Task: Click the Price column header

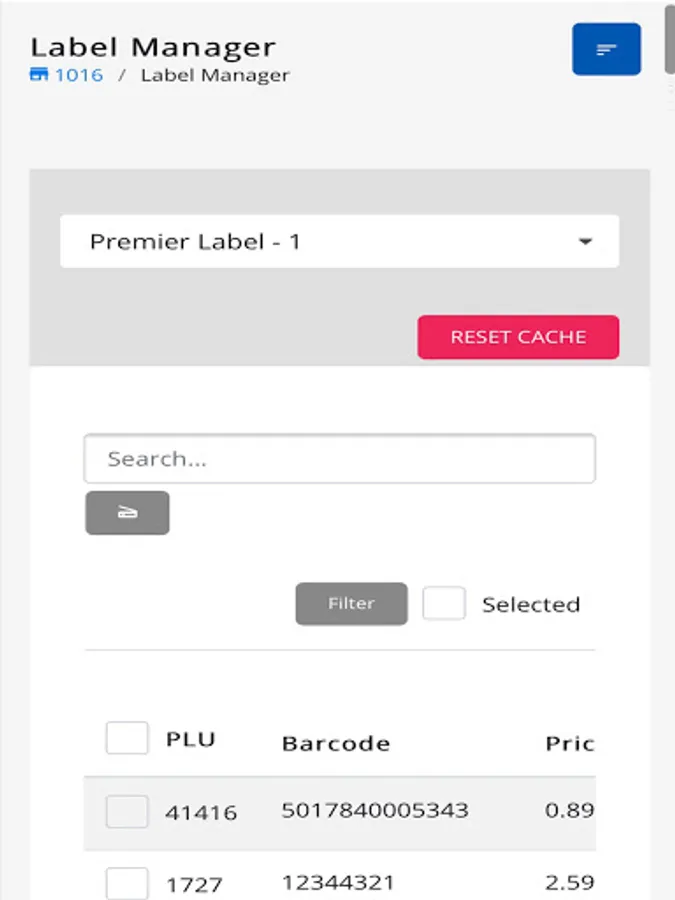Action: click(569, 743)
